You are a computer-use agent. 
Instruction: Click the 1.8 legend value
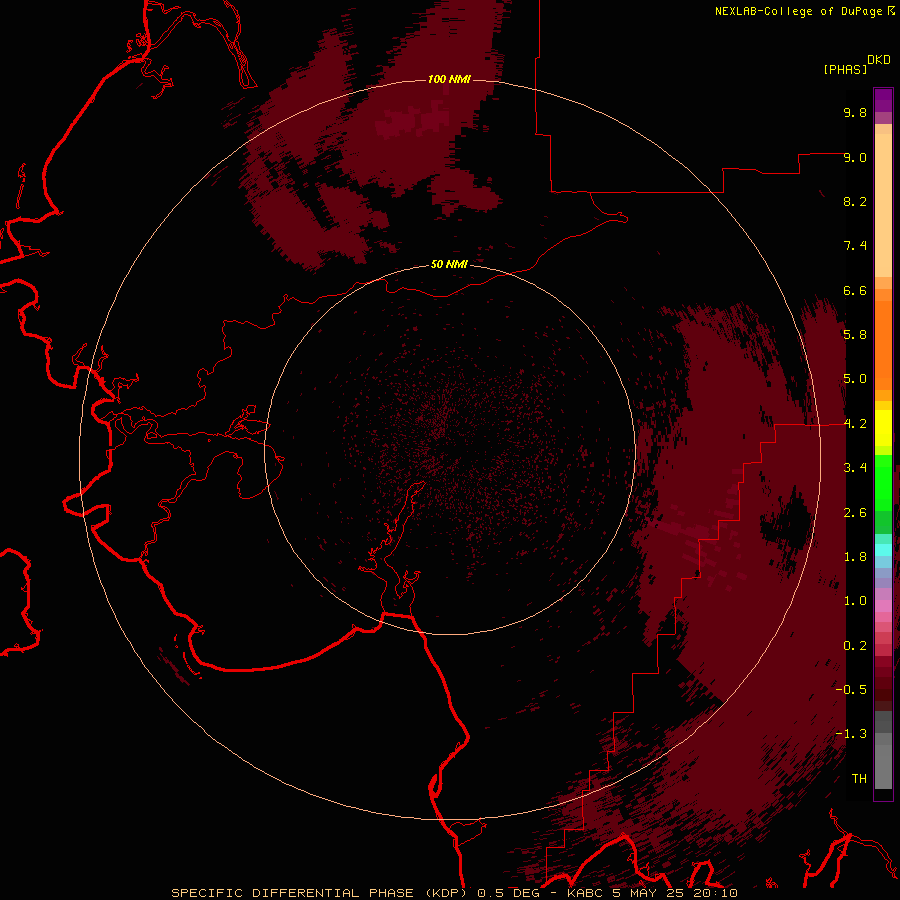tap(855, 557)
